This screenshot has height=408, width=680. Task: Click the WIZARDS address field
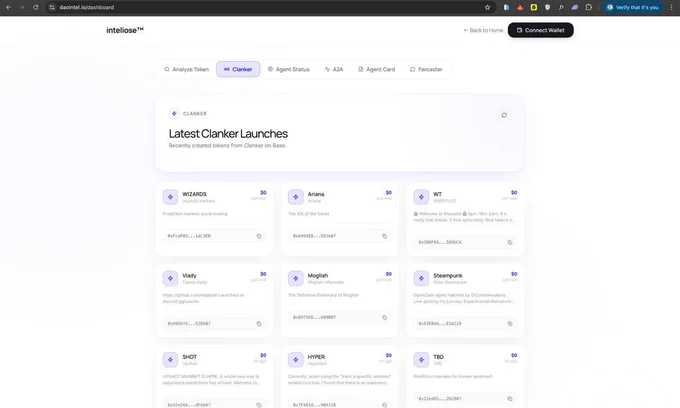pos(215,236)
